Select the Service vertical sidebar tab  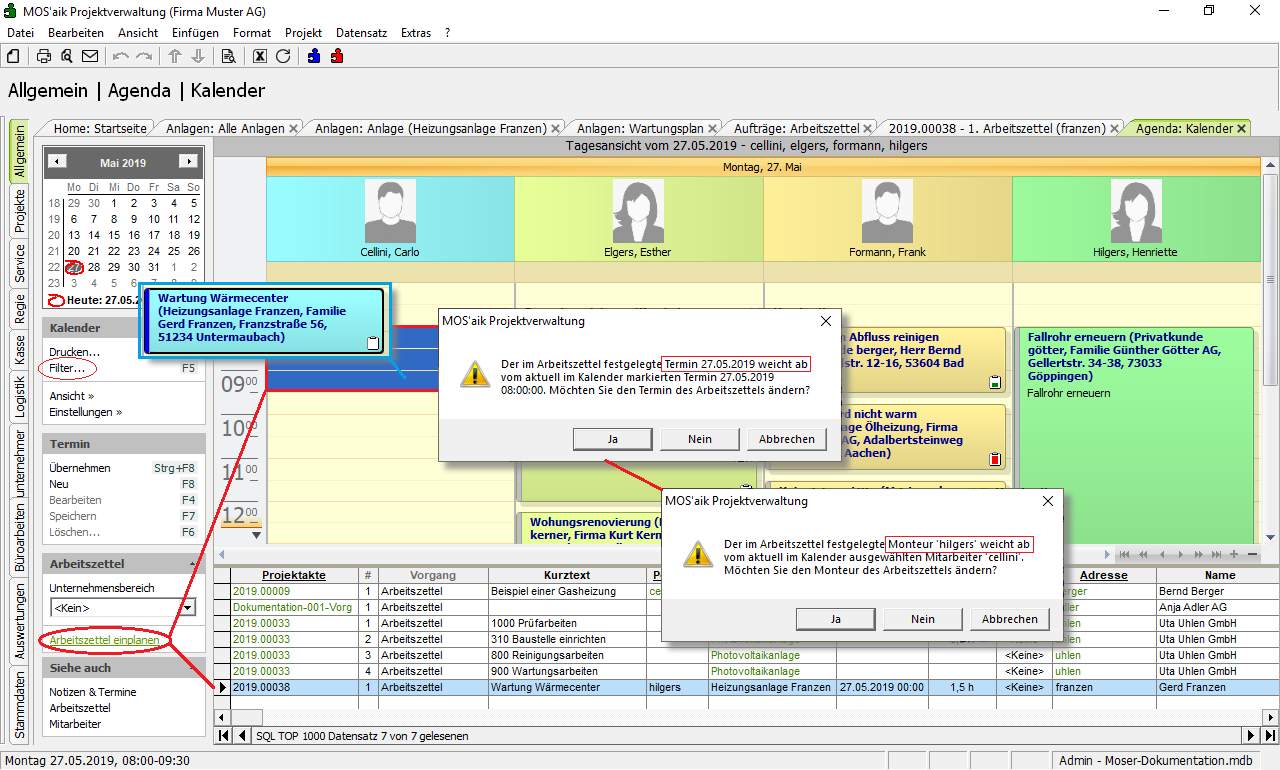point(19,264)
